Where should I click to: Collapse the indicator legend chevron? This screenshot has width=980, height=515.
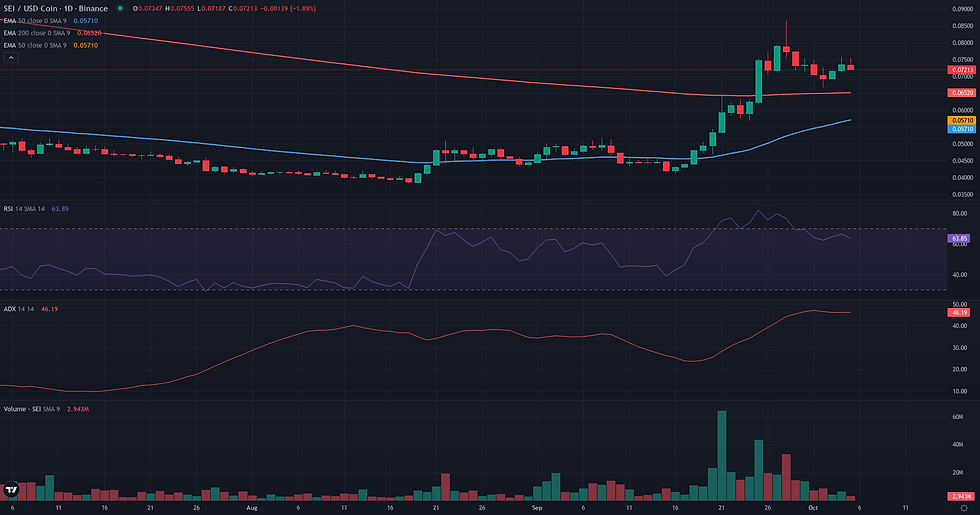(x=11, y=58)
